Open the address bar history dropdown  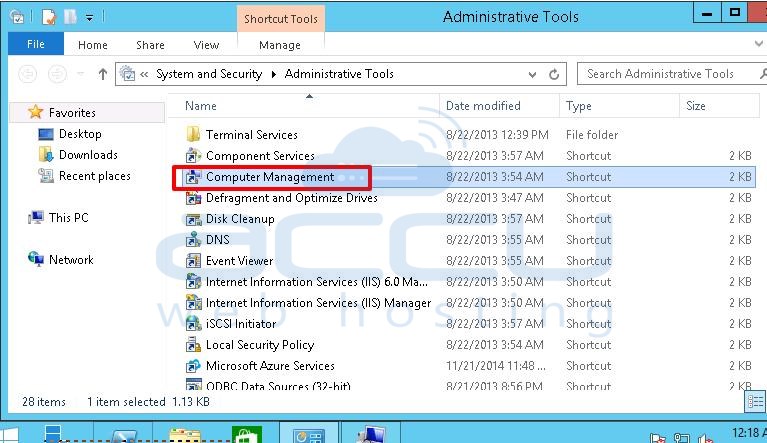[532, 74]
